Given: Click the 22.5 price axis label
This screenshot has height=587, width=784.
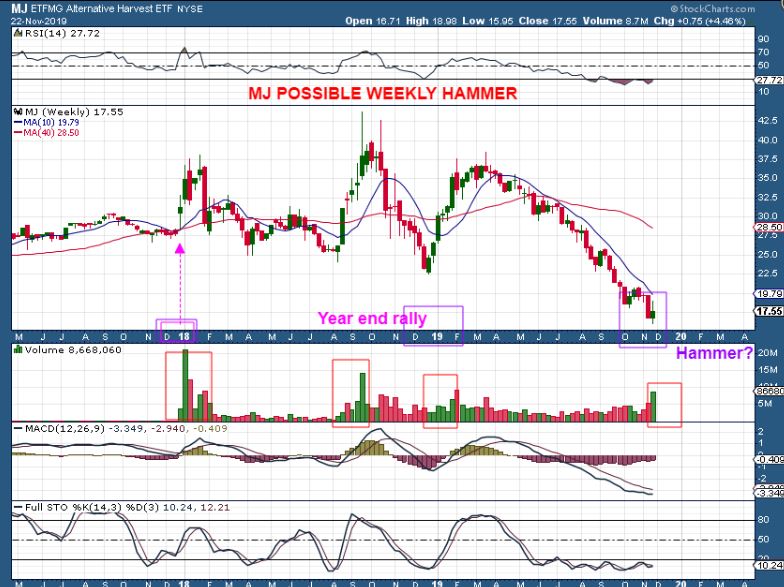Looking at the screenshot, I should [x=768, y=274].
